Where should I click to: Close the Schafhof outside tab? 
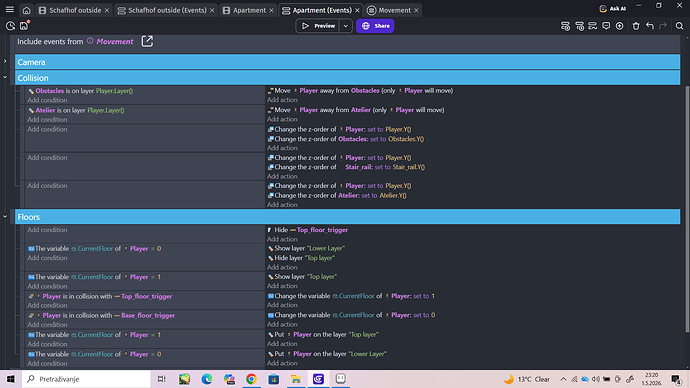(106, 10)
